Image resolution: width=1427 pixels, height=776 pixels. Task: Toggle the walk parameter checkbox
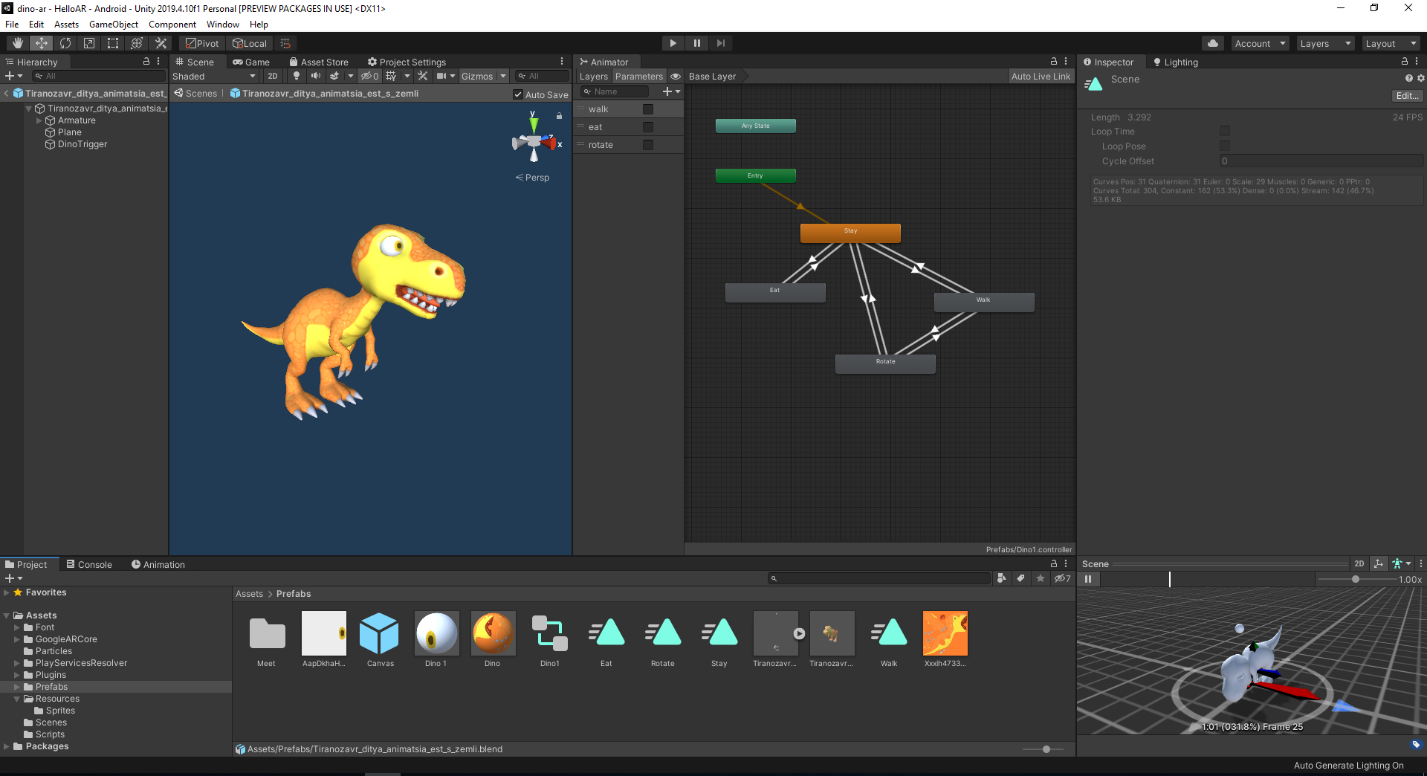click(x=648, y=109)
